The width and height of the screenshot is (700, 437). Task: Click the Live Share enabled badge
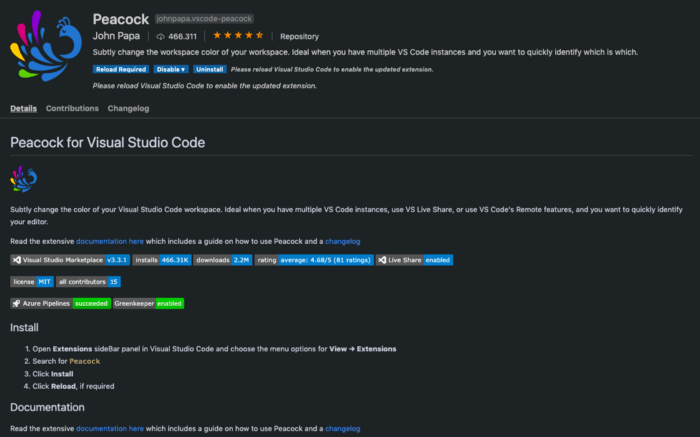414,260
